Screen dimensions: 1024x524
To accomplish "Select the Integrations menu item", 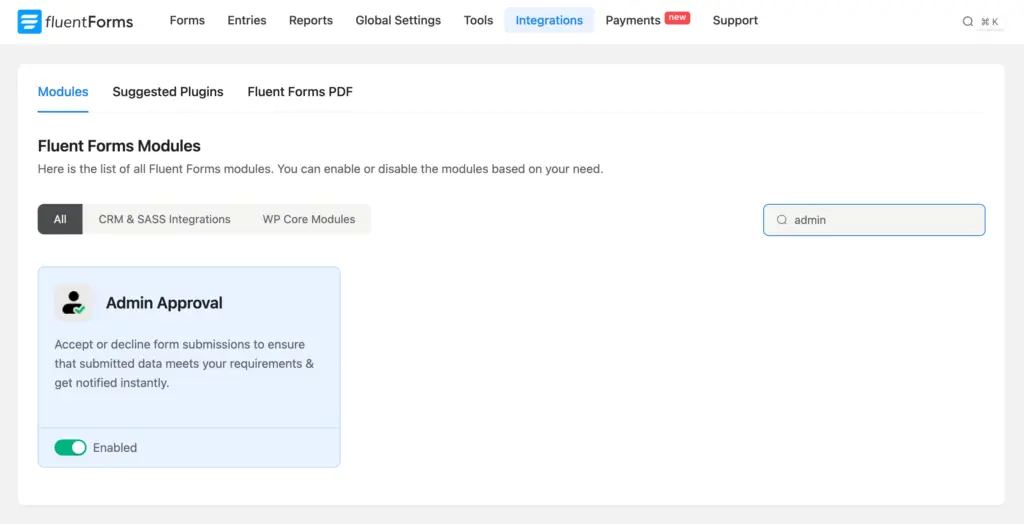I will pyautogui.click(x=549, y=20).
